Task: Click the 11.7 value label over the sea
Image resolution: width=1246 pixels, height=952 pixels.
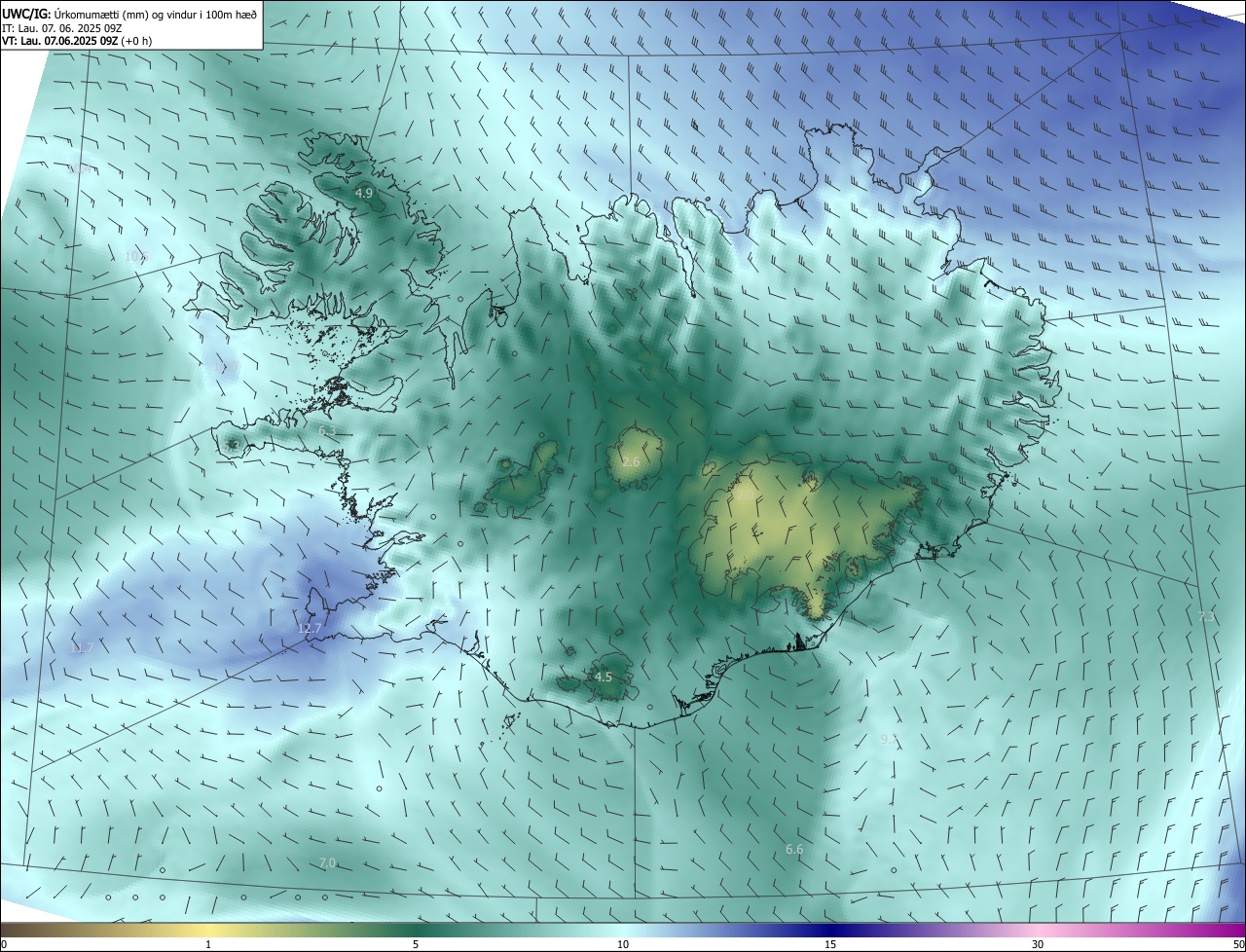Action: click(82, 648)
